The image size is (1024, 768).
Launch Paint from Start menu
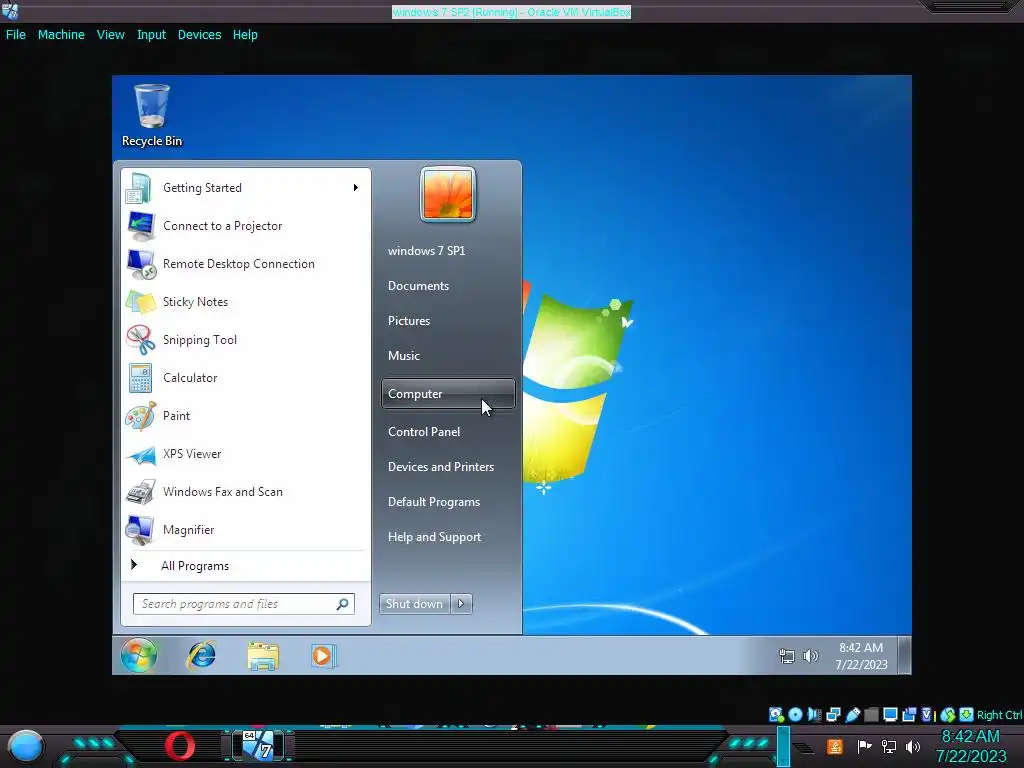(246, 415)
